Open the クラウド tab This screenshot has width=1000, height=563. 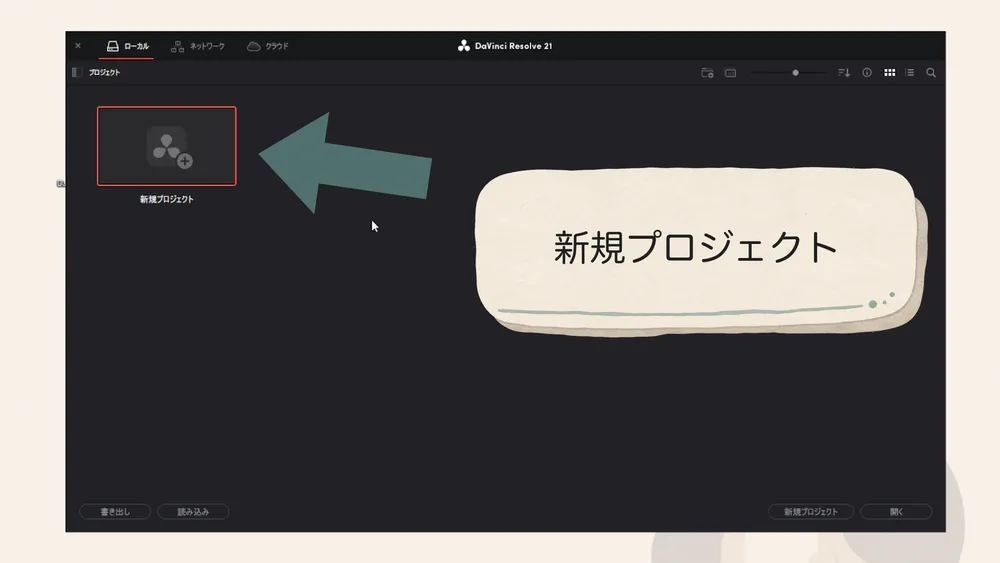(268, 46)
